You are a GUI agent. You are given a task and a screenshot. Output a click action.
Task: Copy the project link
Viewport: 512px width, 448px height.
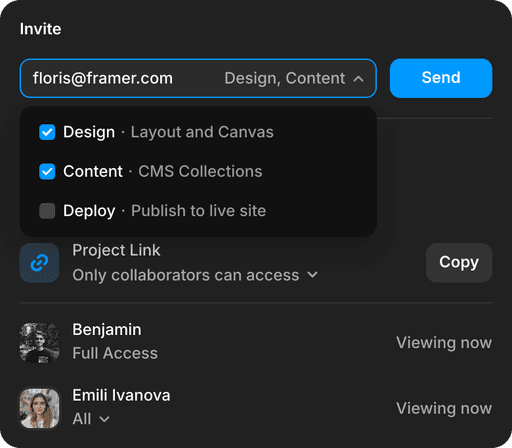[x=459, y=263]
